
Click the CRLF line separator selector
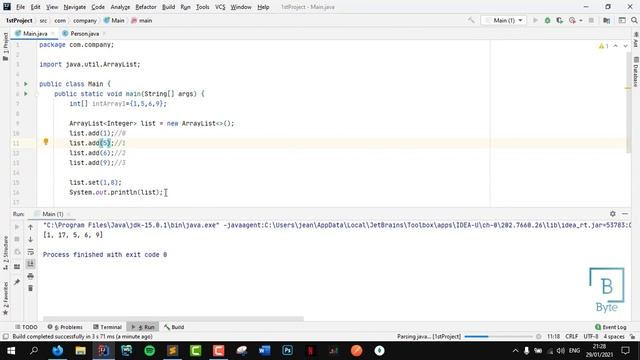pos(571,336)
